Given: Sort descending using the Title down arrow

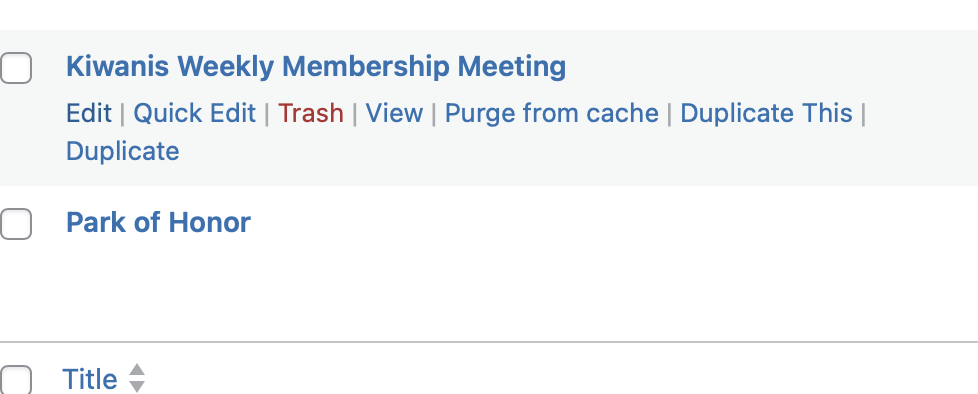Looking at the screenshot, I should coord(137,386).
